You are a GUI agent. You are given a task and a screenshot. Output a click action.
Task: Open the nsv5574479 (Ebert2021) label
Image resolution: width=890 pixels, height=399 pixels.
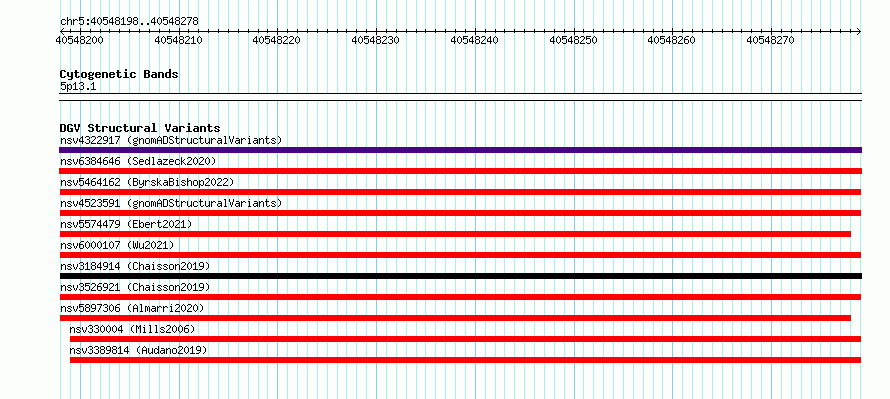point(126,224)
